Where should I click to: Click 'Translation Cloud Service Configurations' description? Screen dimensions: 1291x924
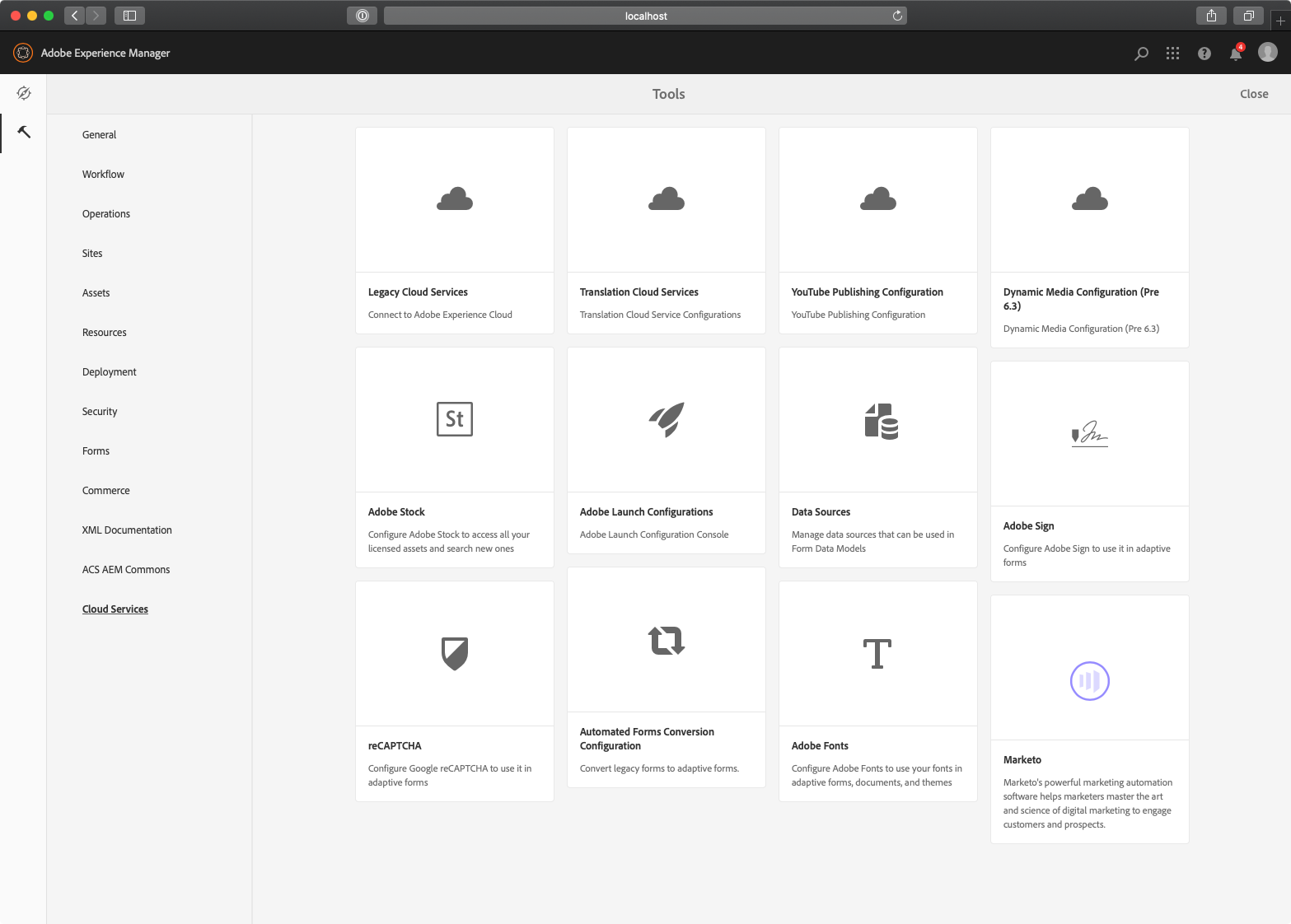click(660, 315)
